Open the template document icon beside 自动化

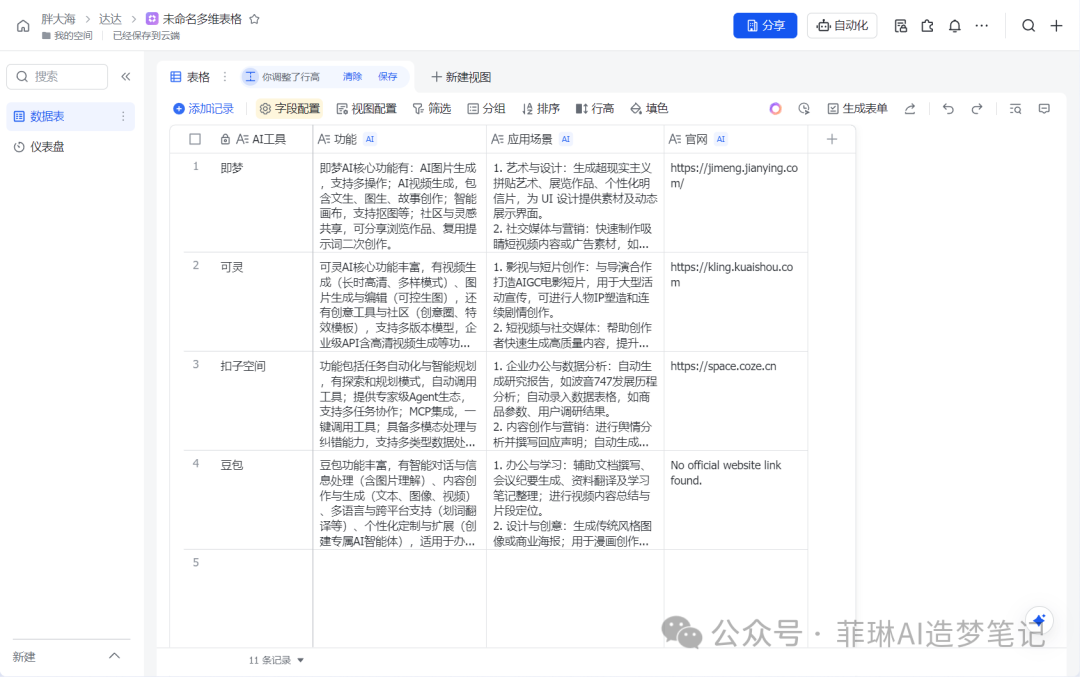(x=900, y=26)
